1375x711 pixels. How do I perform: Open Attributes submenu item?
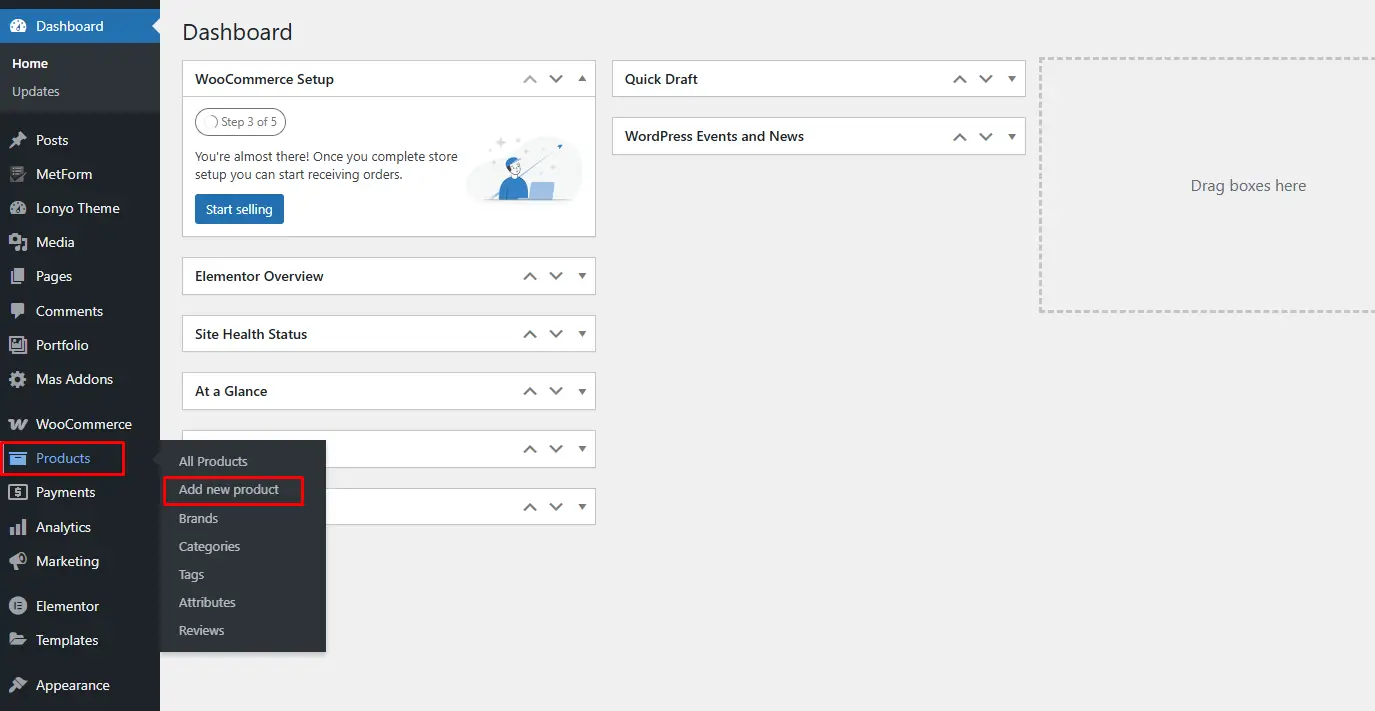click(x=207, y=602)
